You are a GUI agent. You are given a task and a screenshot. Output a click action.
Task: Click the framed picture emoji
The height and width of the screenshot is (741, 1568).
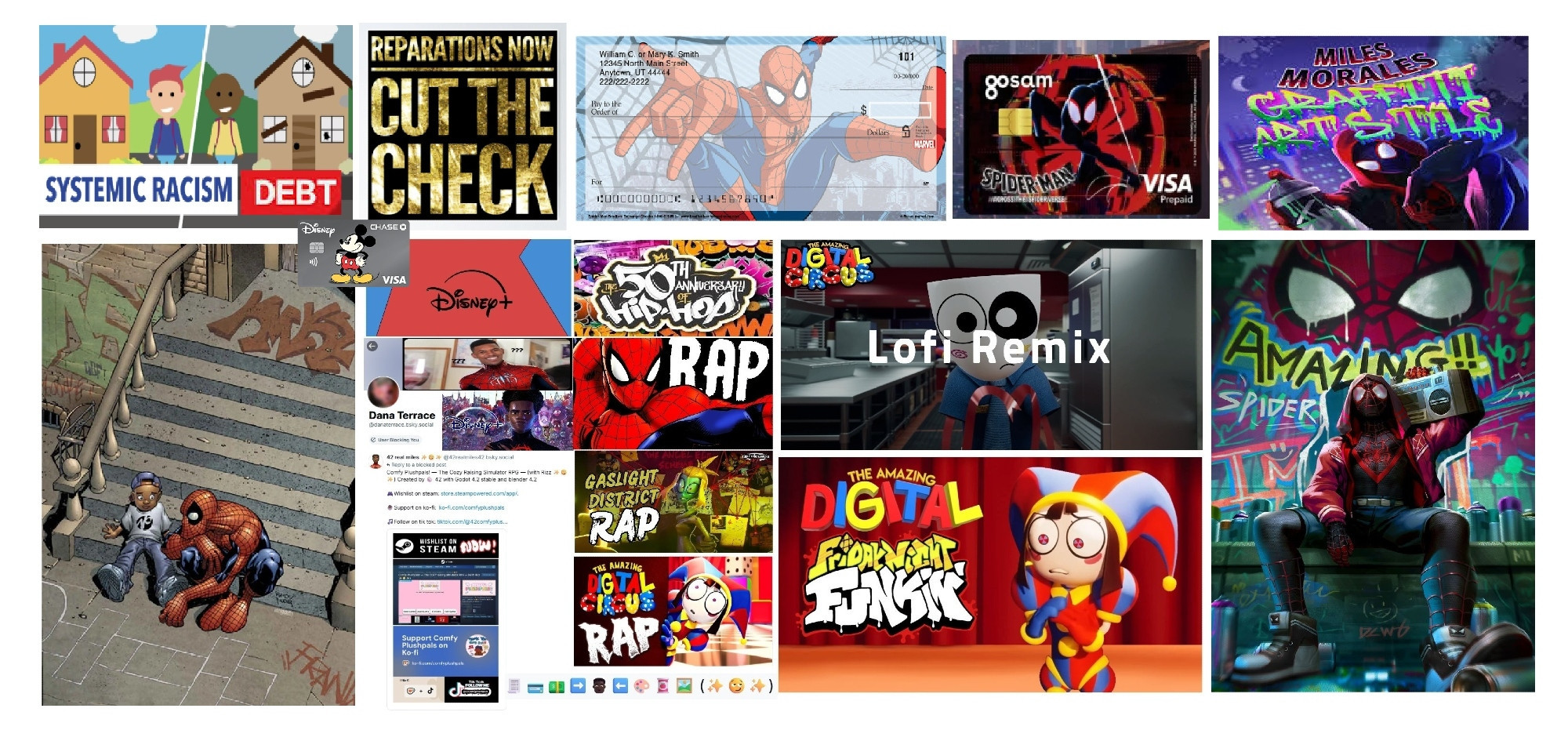684,685
